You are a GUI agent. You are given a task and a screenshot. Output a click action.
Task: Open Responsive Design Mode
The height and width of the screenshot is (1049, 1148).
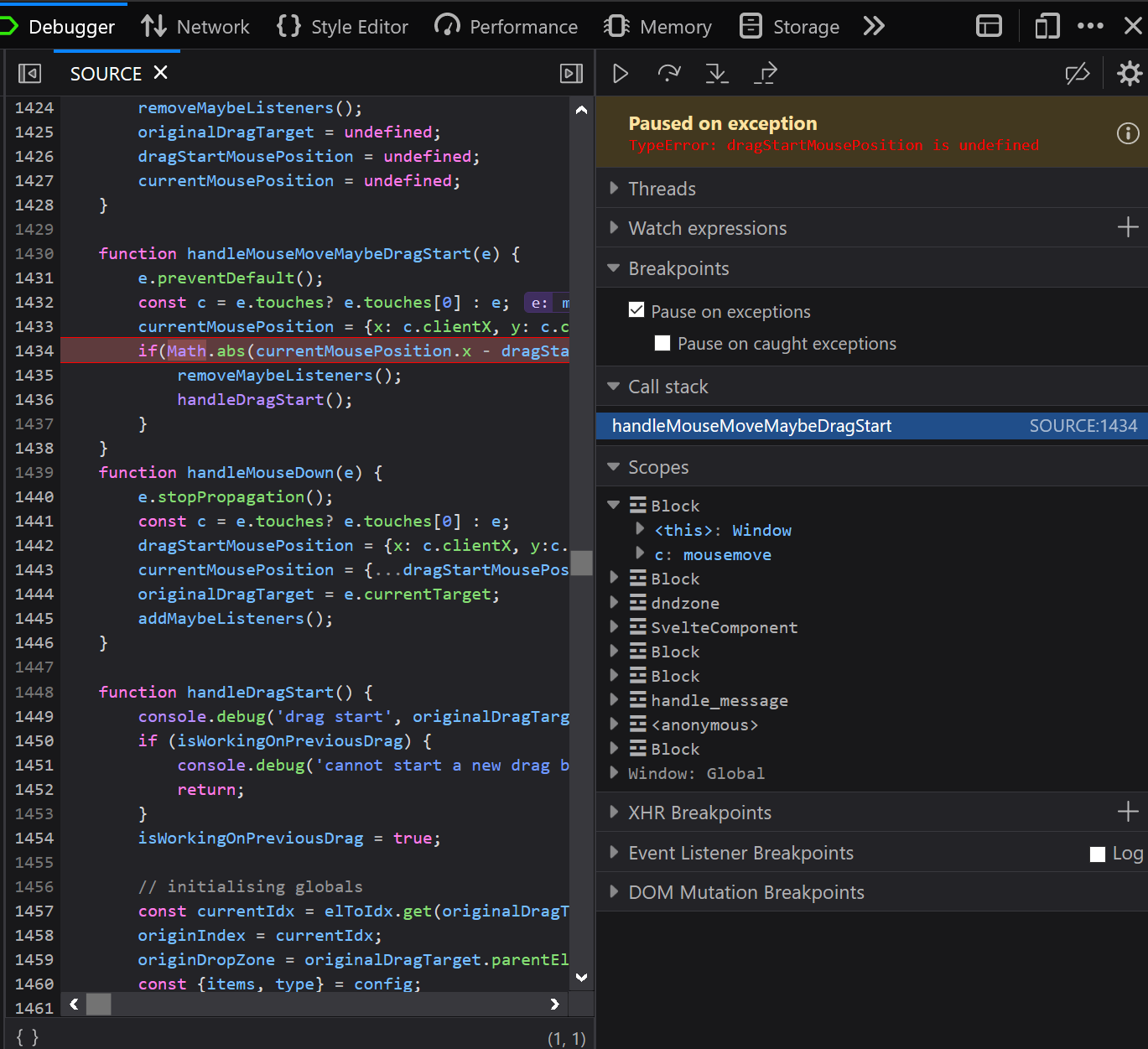(x=1046, y=26)
